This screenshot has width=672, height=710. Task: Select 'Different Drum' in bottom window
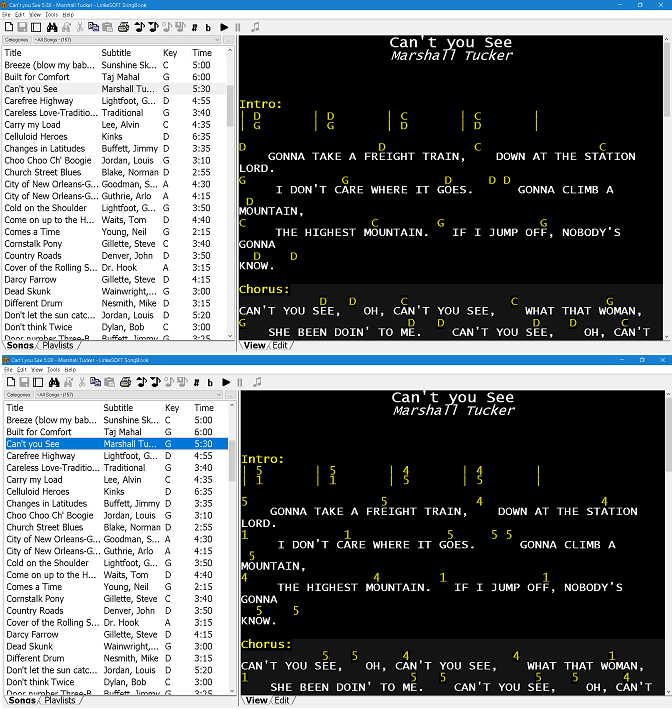[x=116, y=658]
